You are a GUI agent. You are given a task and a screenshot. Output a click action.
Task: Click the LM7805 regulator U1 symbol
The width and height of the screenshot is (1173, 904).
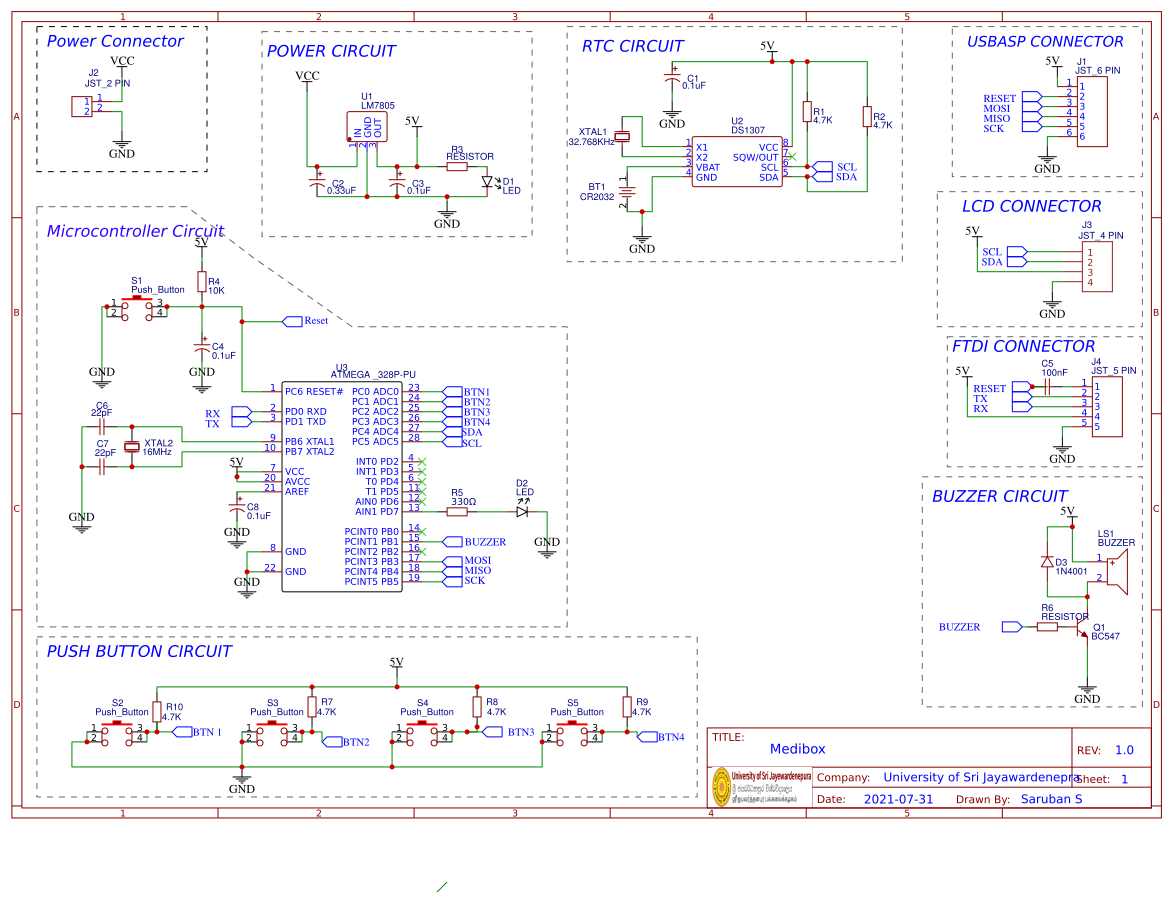point(367,126)
